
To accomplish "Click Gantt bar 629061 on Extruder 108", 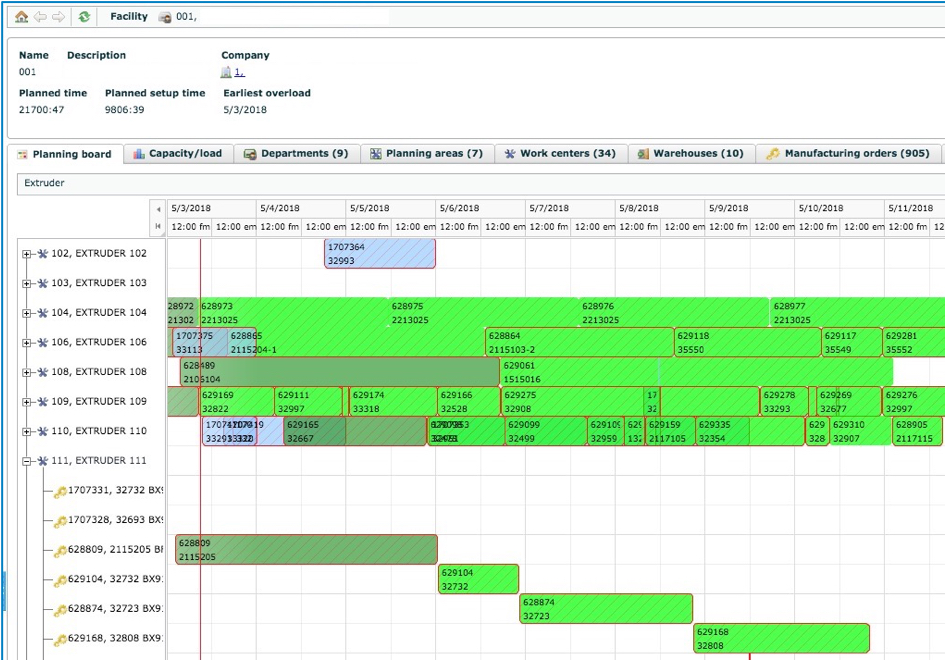I will [696, 372].
